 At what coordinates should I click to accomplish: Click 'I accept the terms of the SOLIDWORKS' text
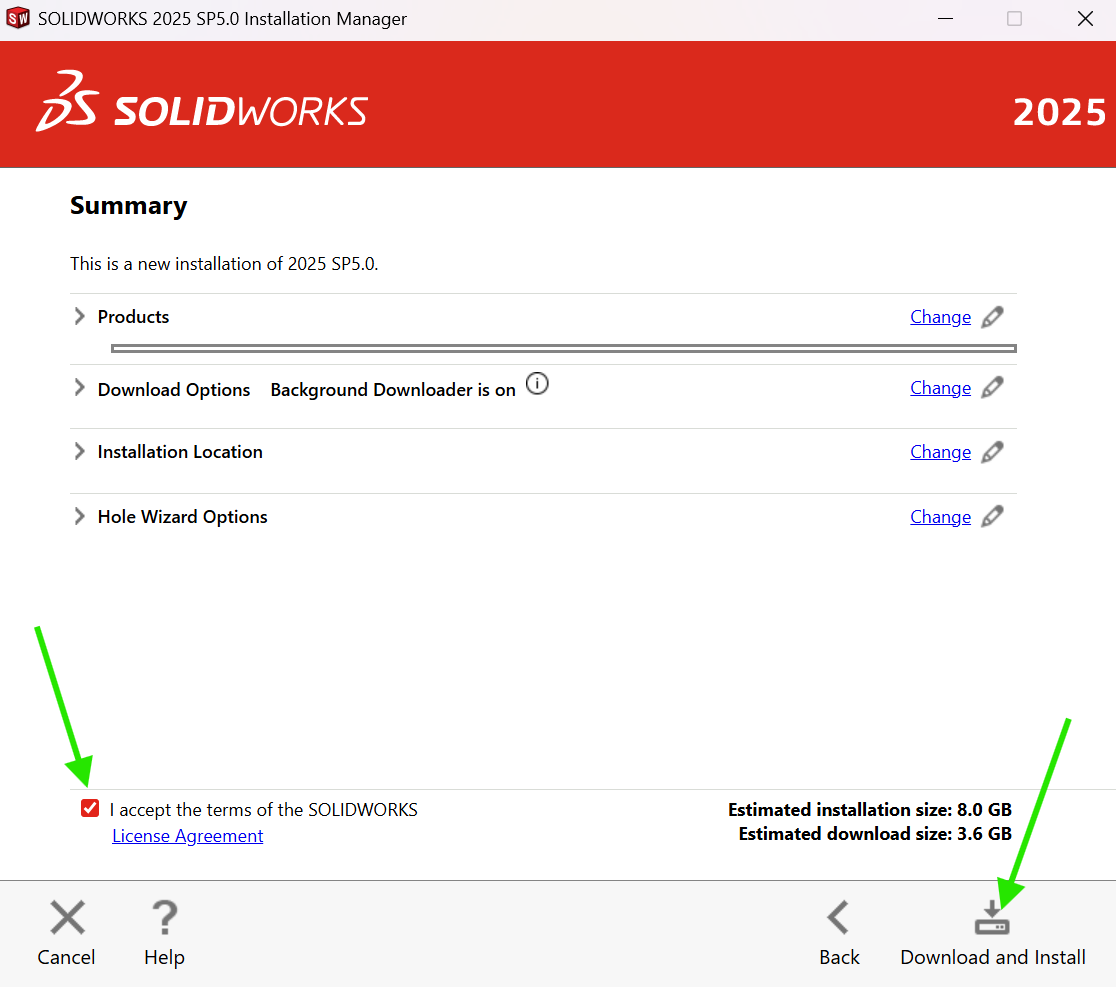(263, 810)
